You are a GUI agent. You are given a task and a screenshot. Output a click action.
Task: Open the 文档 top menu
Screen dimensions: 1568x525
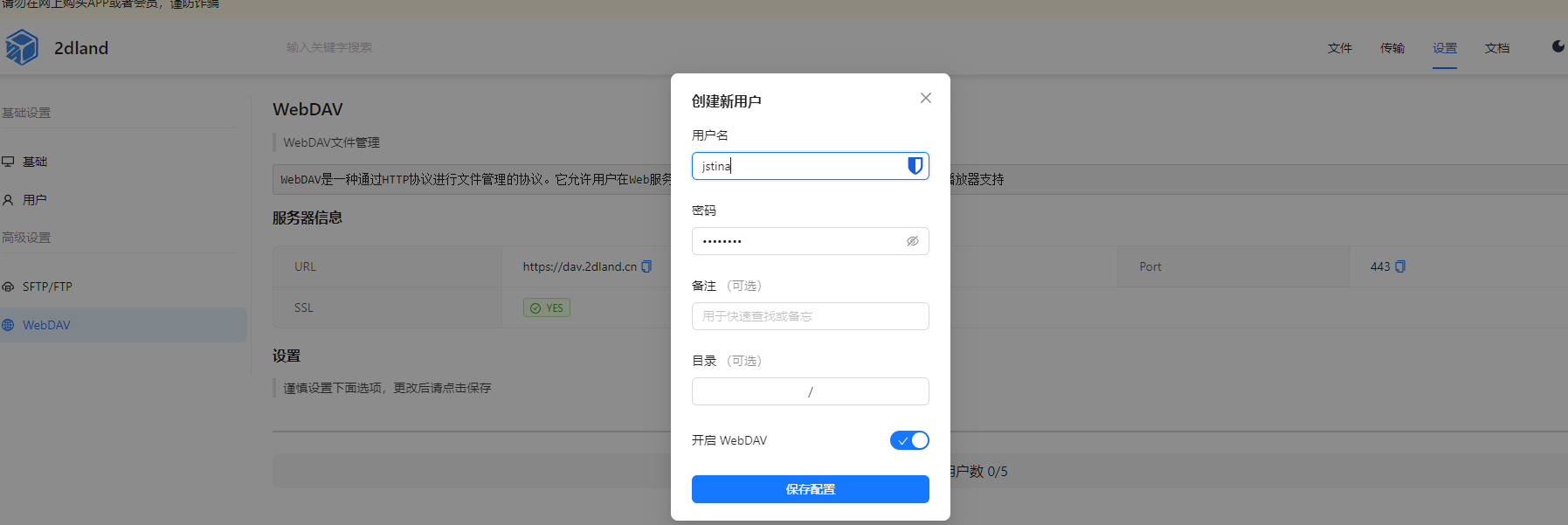click(x=1497, y=48)
